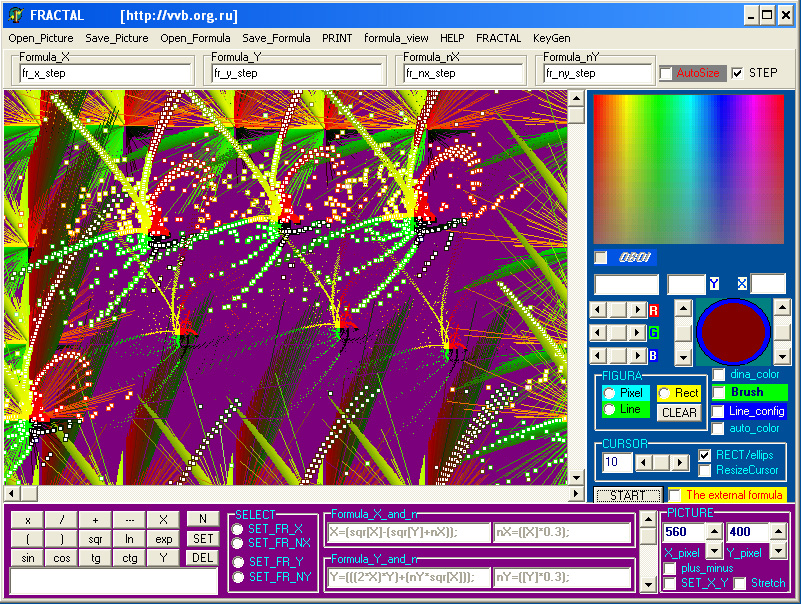Click the CLEAR button

[x=679, y=413]
